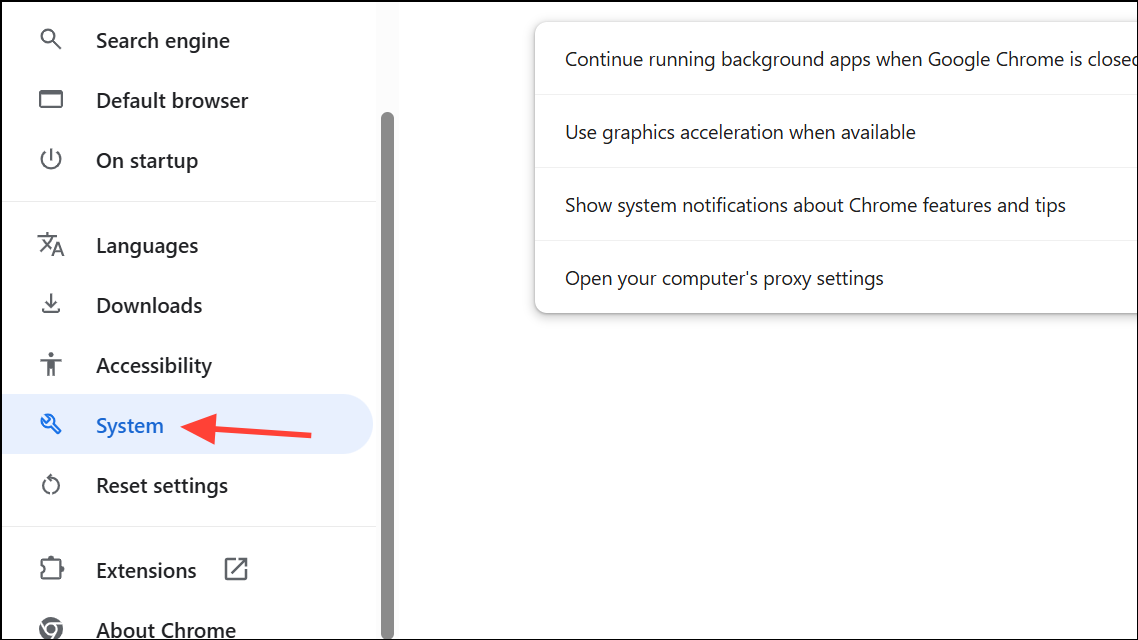Click the System wrench icon

(x=50, y=425)
